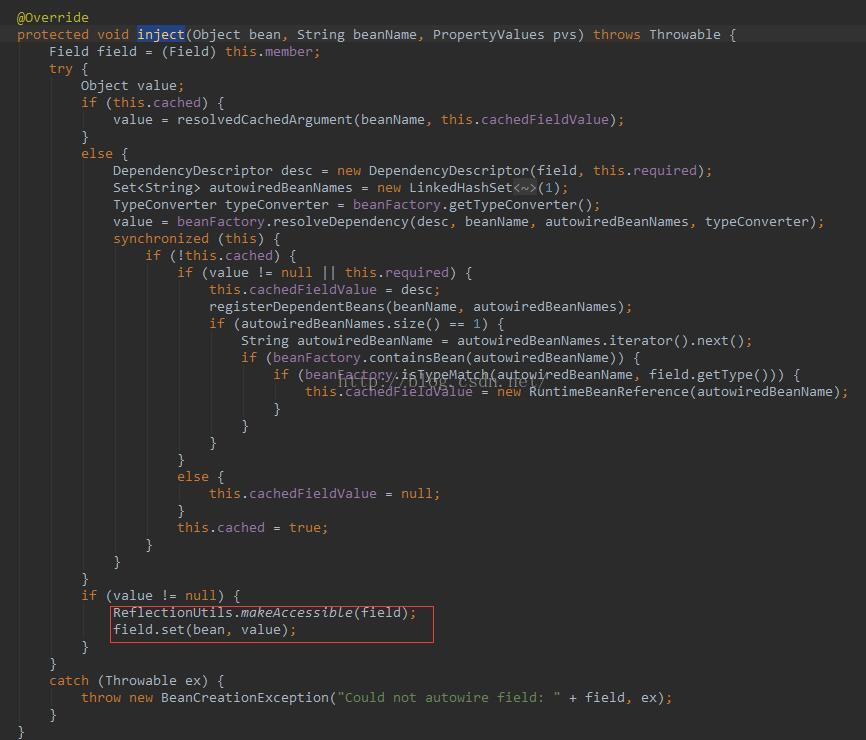Click the protected keyword in the method signature

(52, 35)
